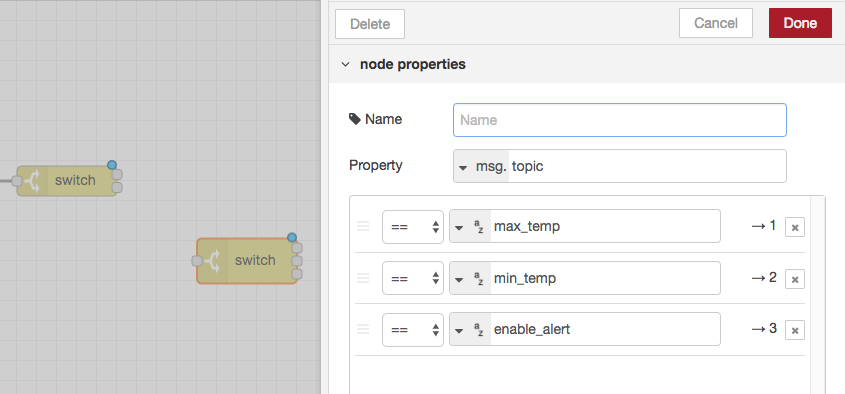845x394 pixels.
Task: Focus the Name input field
Action: click(620, 120)
